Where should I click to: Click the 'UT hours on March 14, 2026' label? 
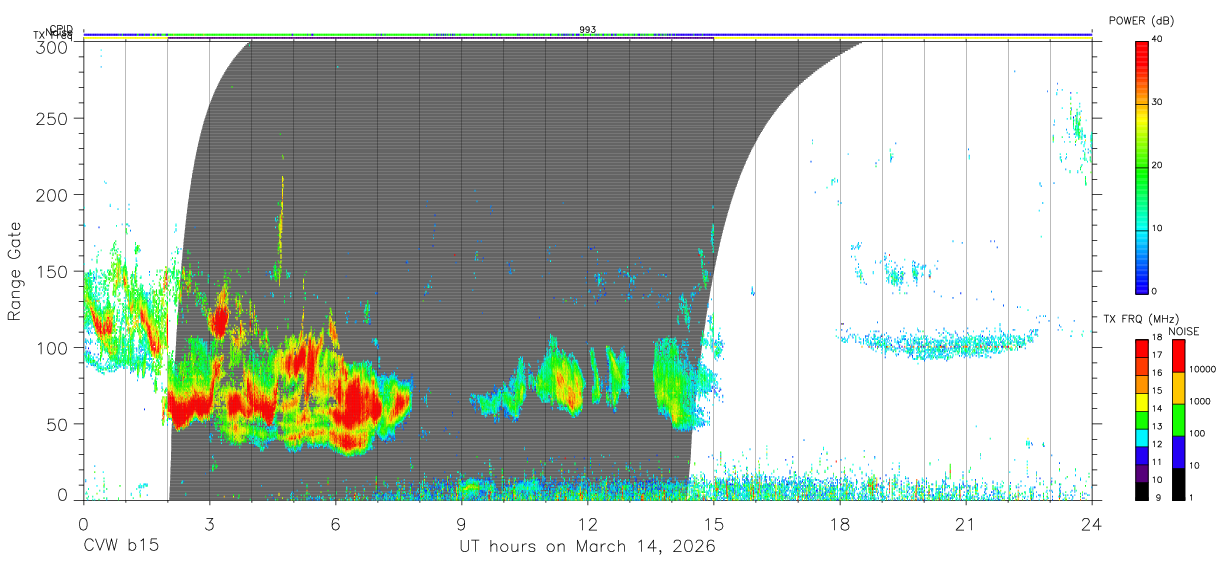[587, 546]
